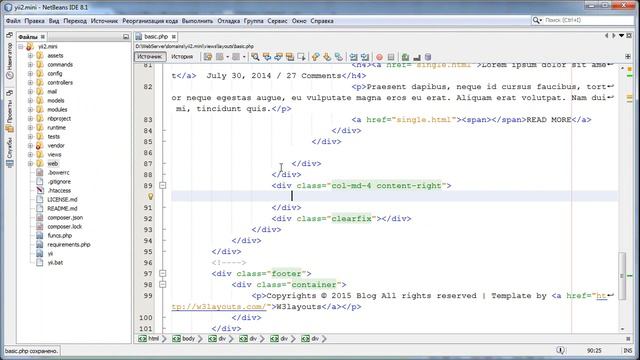This screenshot has height=360, width=640.
Task: Click the black bar-shaped toolbar icon
Action: click(x=417, y=57)
